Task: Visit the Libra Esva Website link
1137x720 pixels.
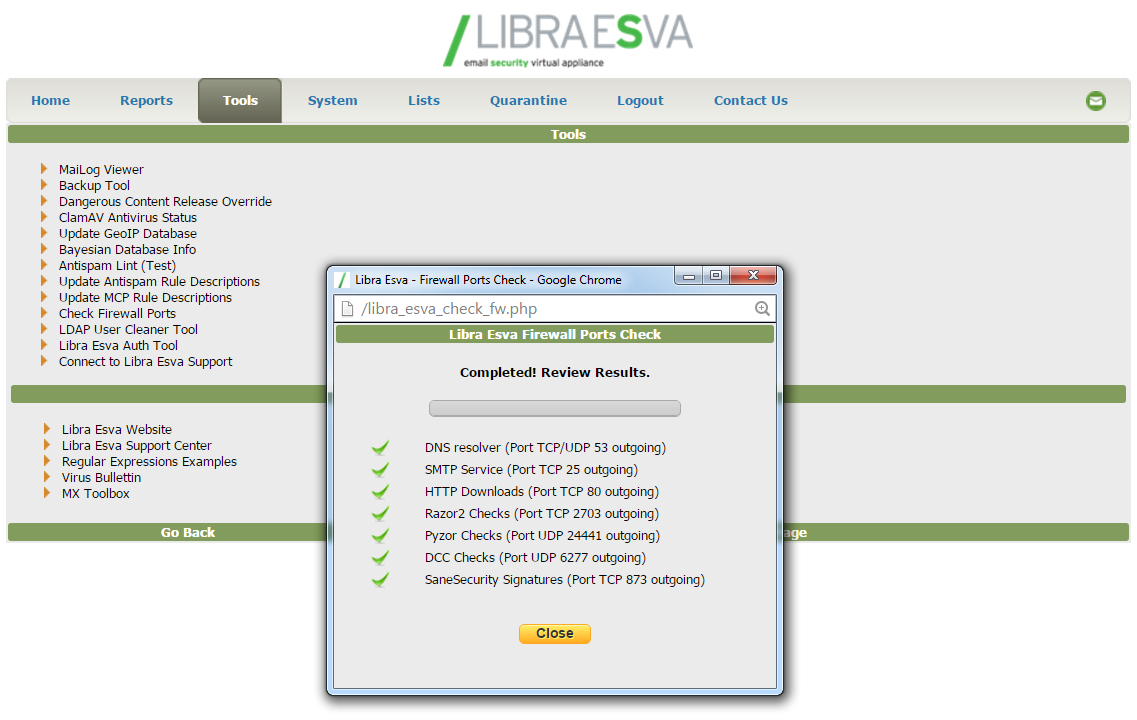Action: click(117, 429)
